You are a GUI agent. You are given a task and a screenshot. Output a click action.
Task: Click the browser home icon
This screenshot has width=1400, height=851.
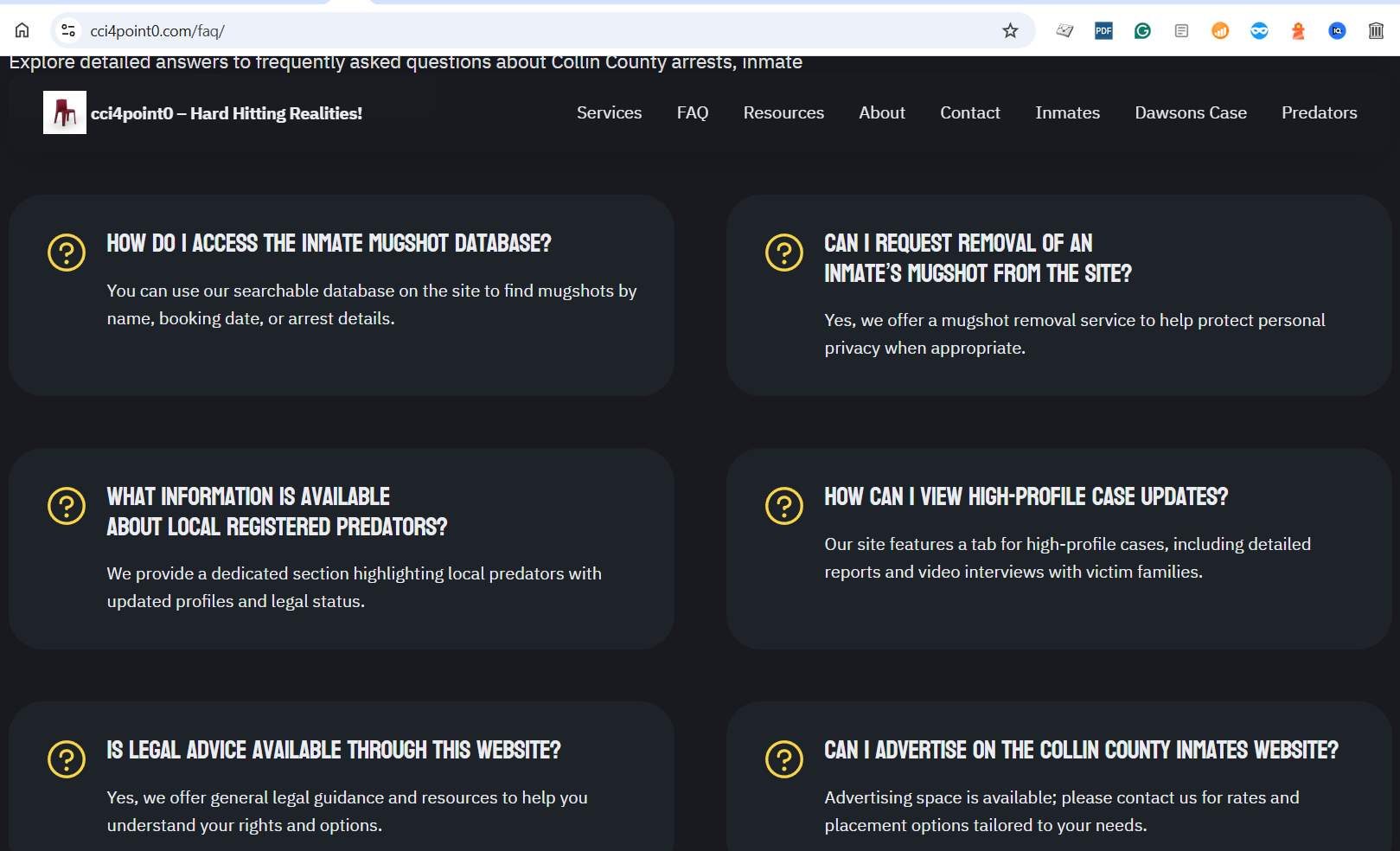tap(22, 30)
